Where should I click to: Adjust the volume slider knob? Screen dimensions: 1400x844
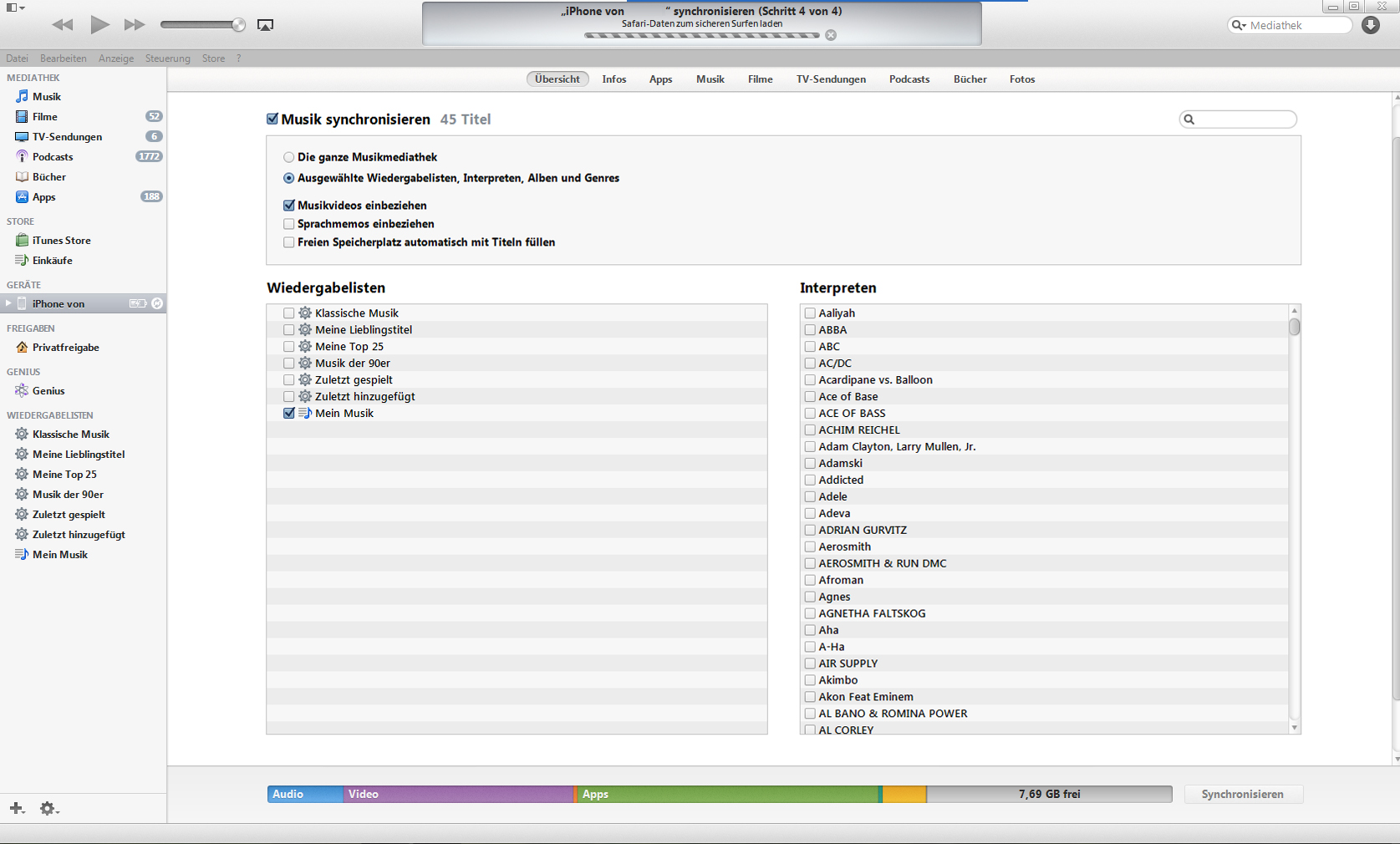tap(238, 25)
